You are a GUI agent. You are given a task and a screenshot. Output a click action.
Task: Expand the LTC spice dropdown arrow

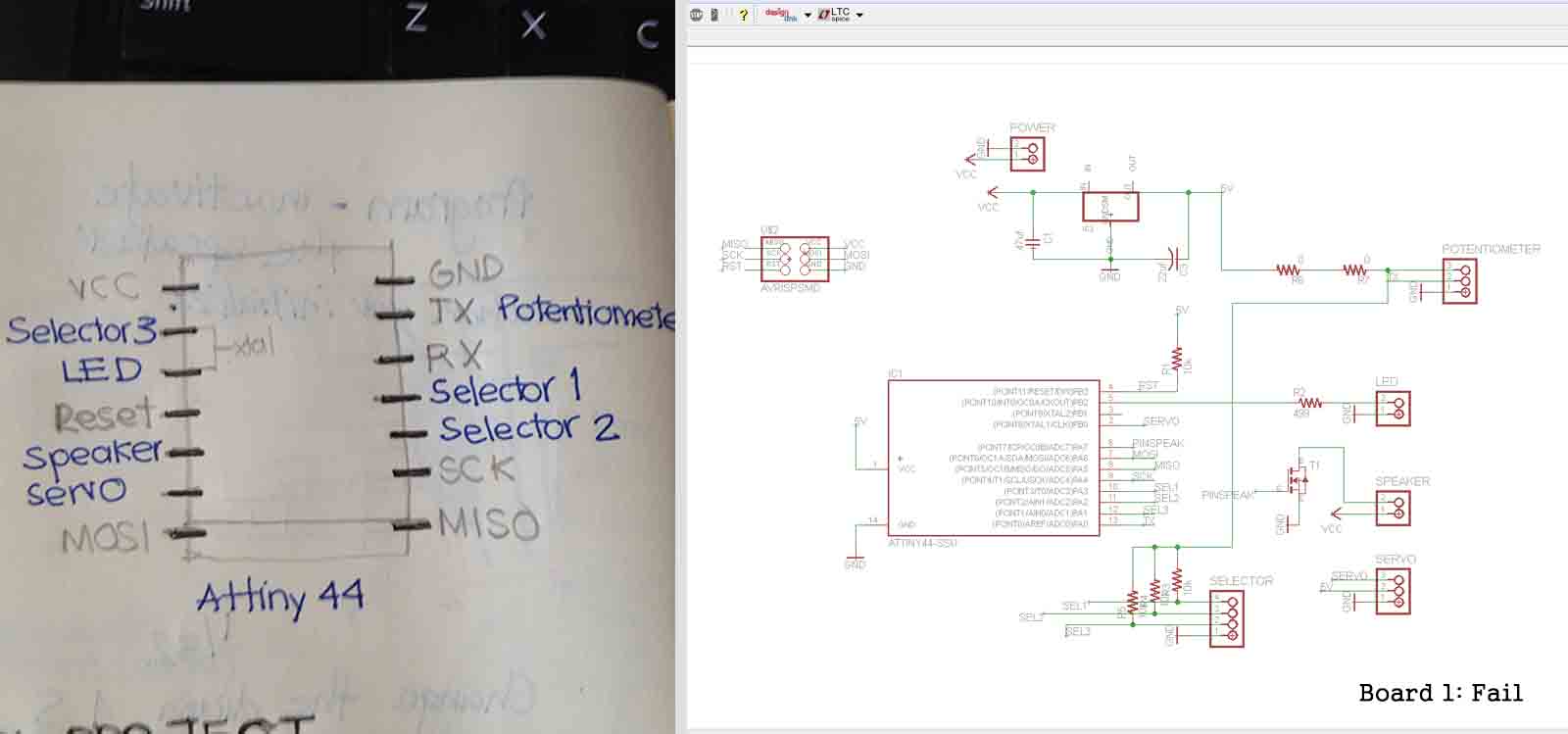[859, 16]
